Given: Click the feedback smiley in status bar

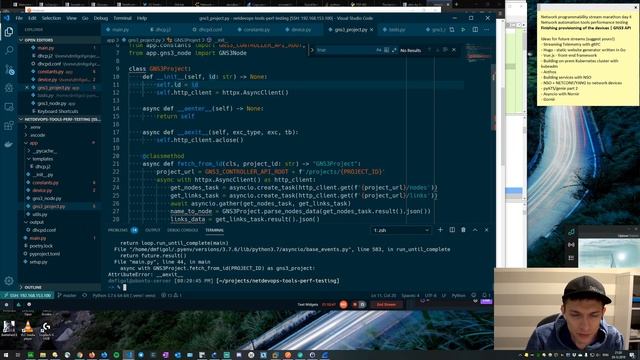Looking at the screenshot, I should pyautogui.click(x=473, y=295).
